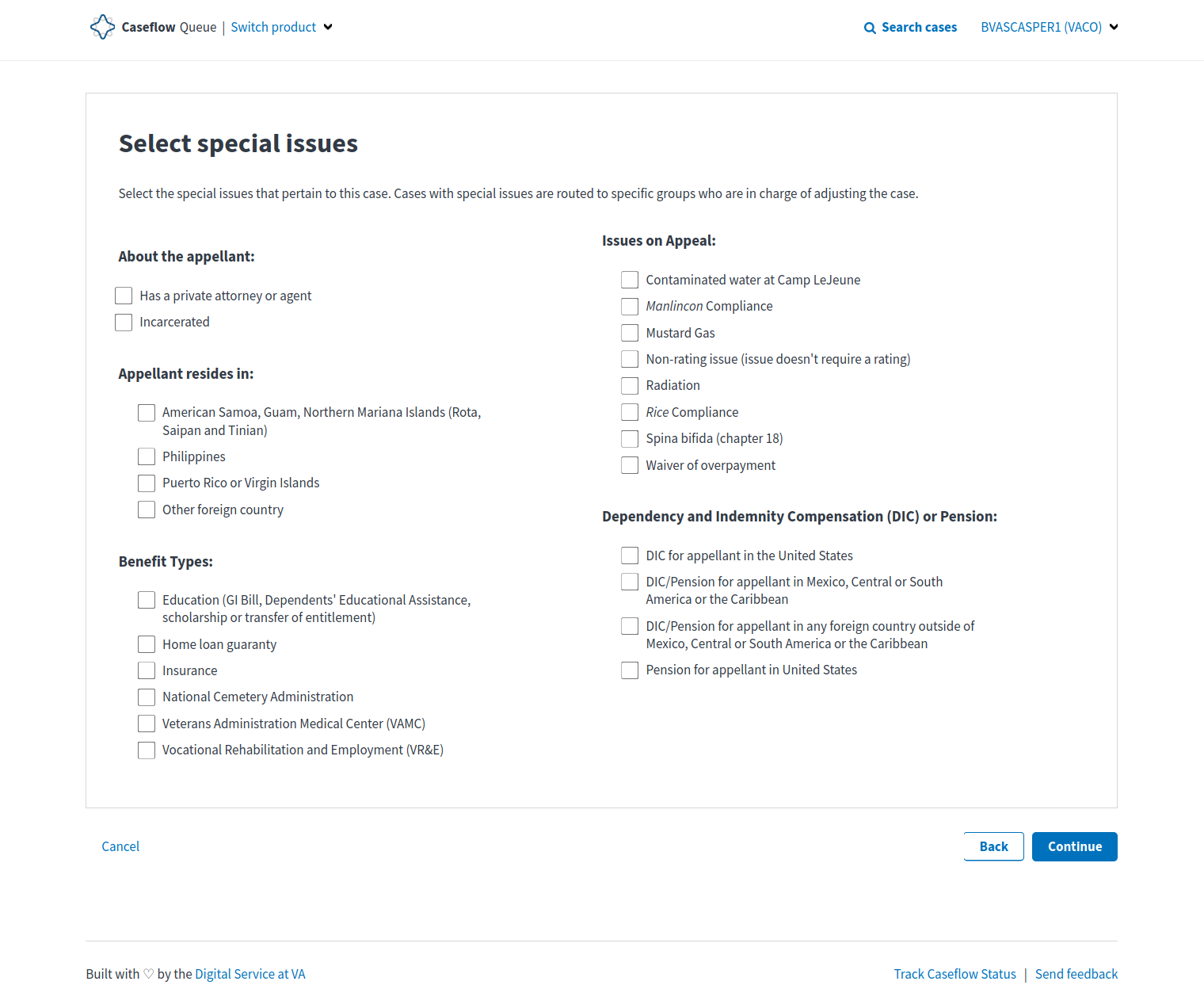
Task: Open Track Caseflow Status link
Action: pos(954,974)
